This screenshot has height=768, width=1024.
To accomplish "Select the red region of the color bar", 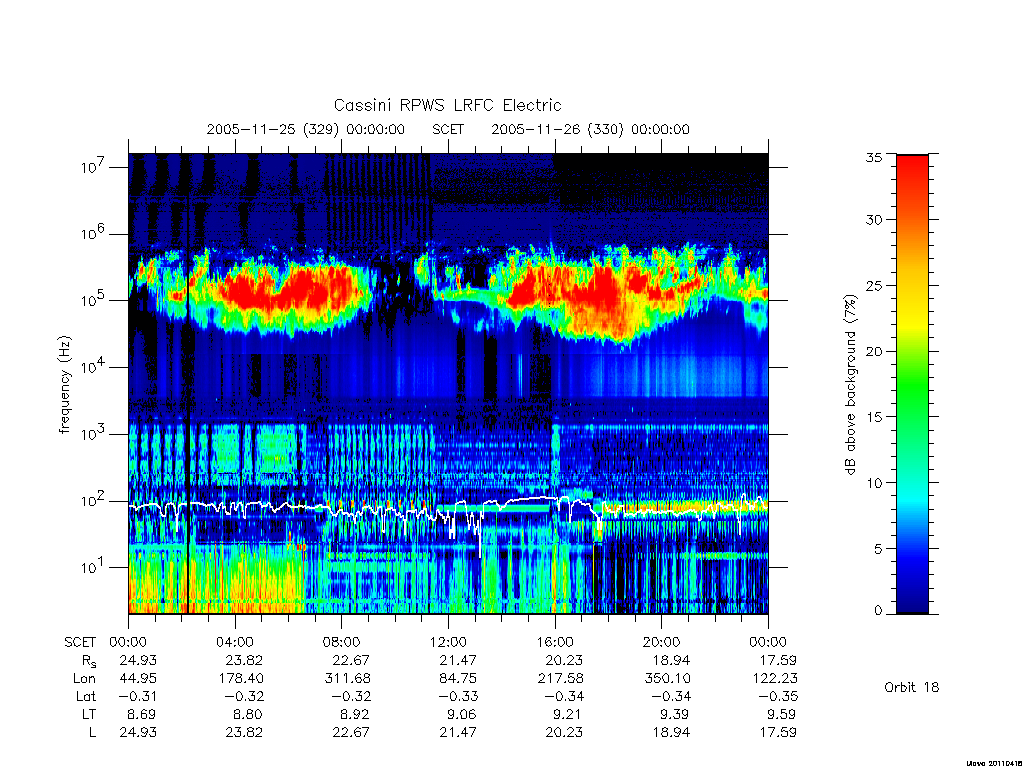I will 912,196.
